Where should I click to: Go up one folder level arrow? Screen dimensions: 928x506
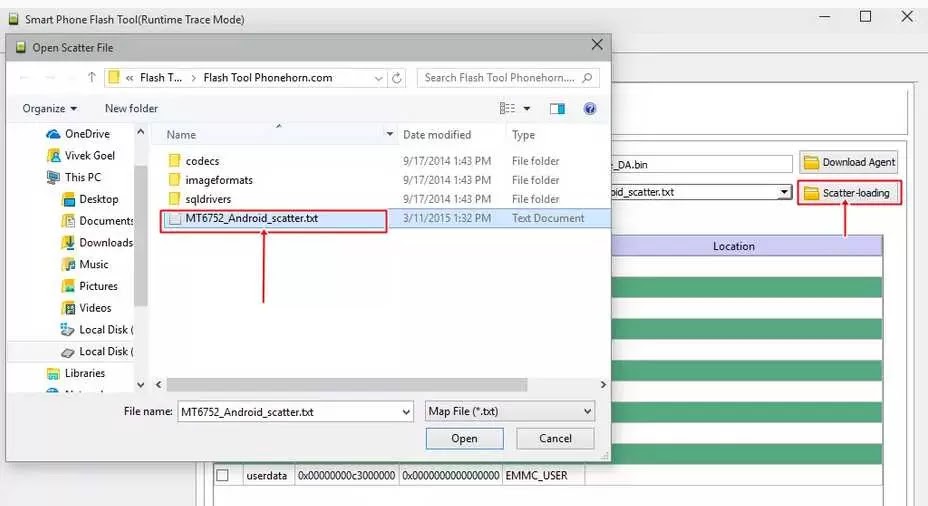91,78
